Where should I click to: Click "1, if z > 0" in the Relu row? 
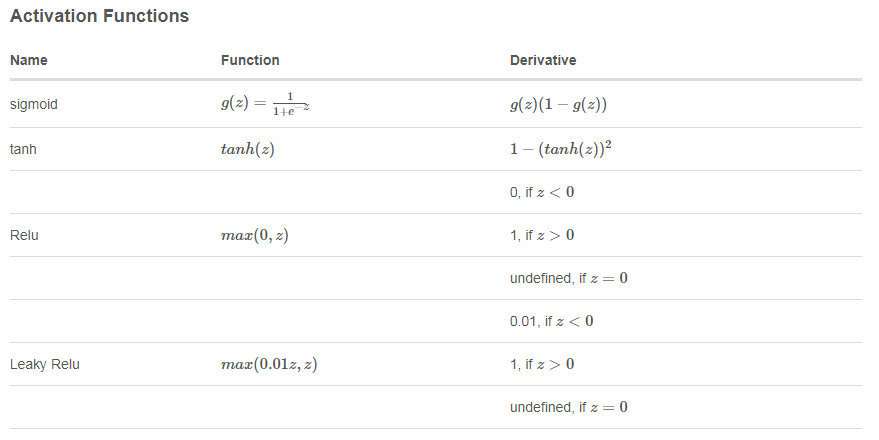point(542,235)
